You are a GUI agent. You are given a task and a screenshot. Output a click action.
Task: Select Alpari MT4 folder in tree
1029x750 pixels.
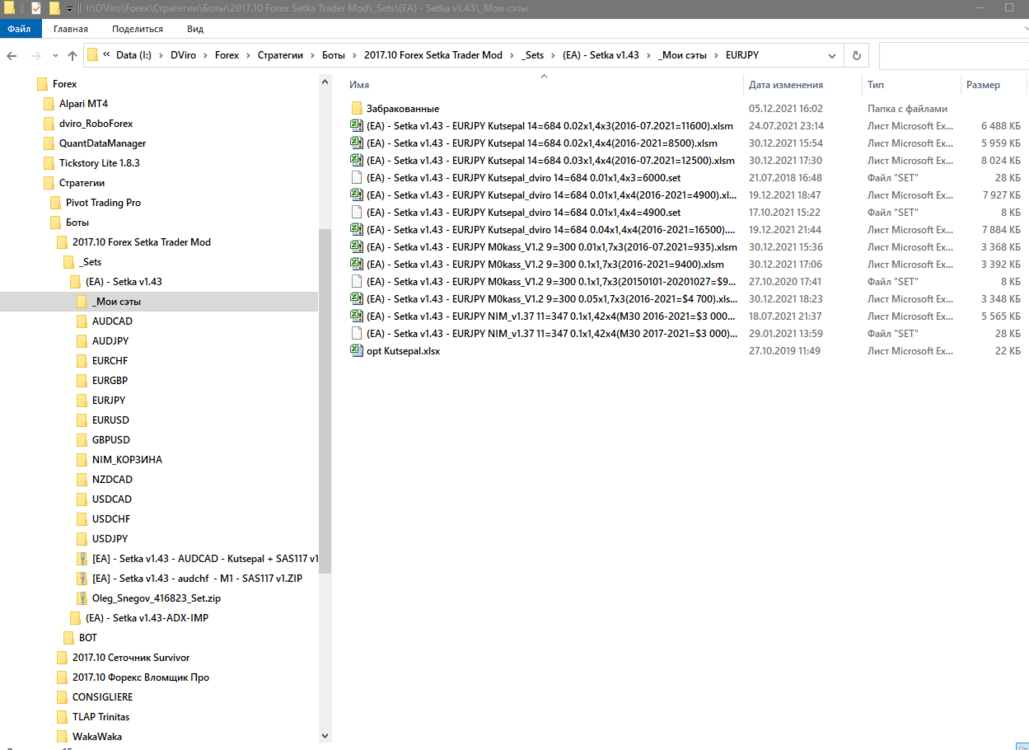tap(83, 104)
